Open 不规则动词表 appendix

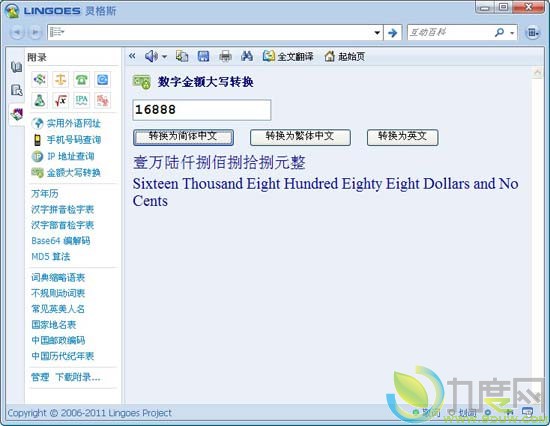(x=58, y=293)
